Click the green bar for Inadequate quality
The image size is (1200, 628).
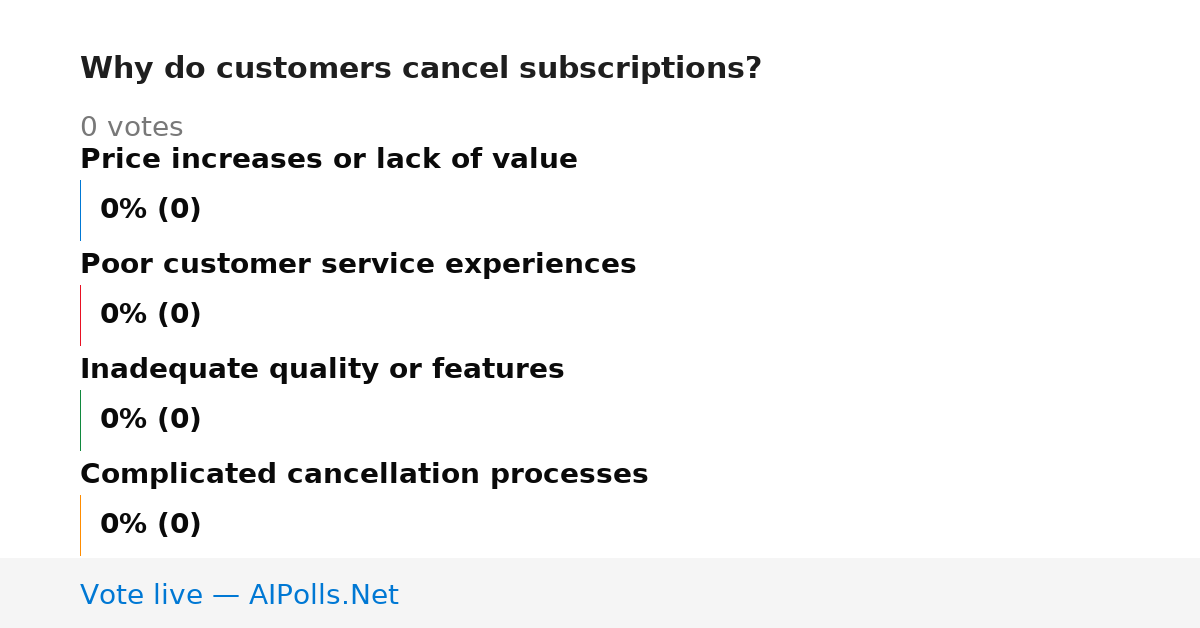pyautogui.click(x=80, y=420)
